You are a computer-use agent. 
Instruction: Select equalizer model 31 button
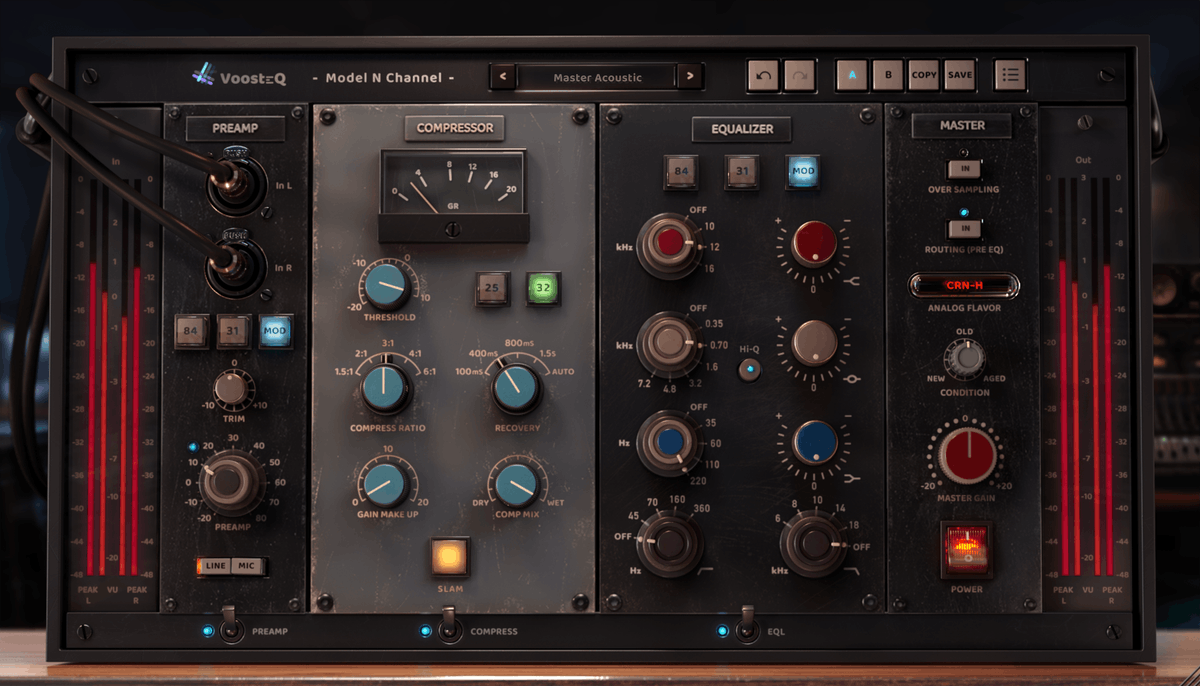point(743,172)
